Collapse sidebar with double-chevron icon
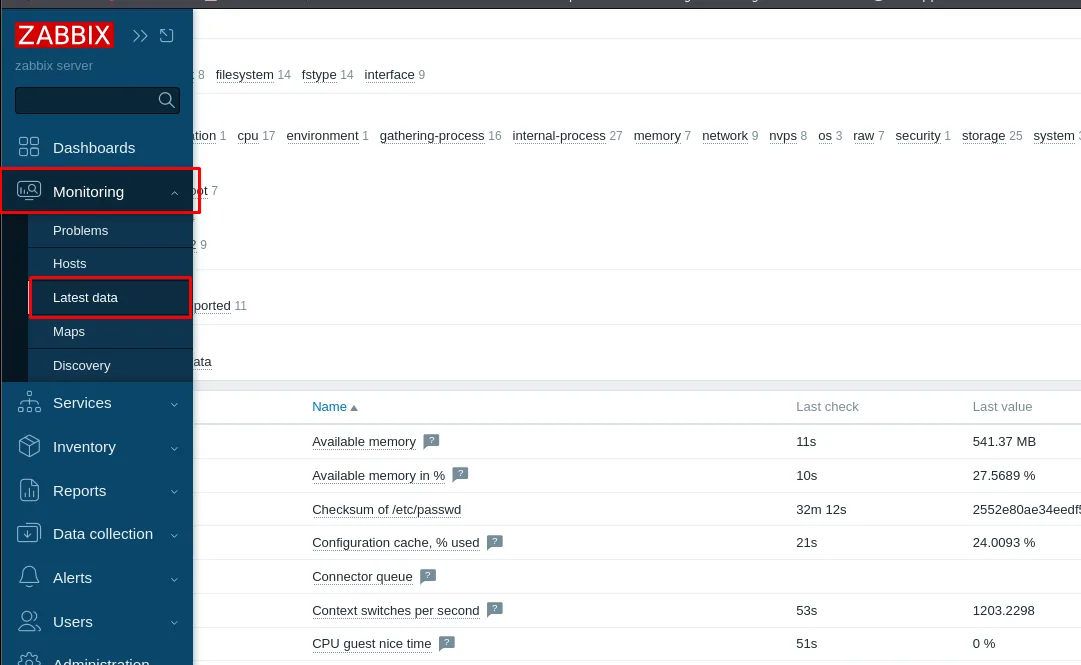1081x665 pixels. pos(140,36)
